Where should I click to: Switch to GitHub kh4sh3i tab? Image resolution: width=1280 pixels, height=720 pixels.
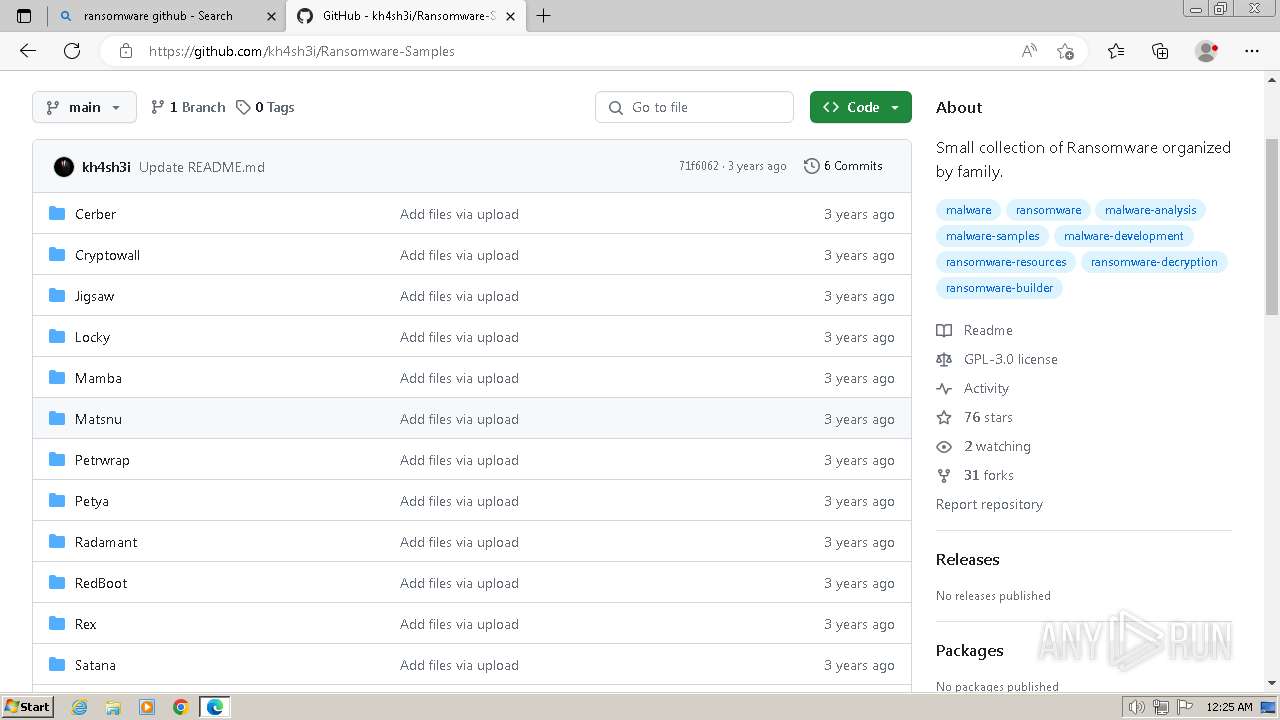pyautogui.click(x=408, y=16)
